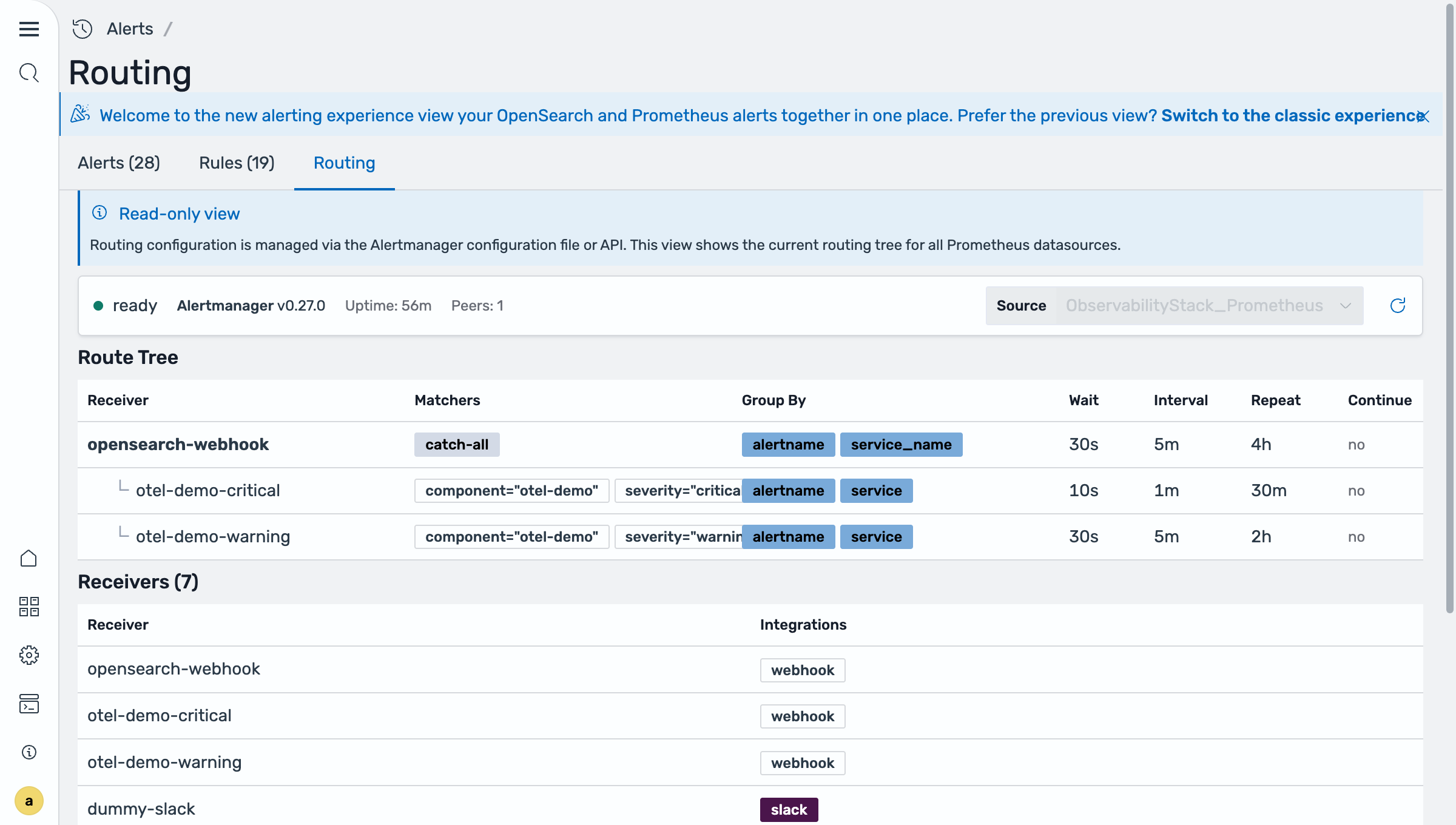This screenshot has width=1456, height=825.
Task: Click service badge in otel-demo-warning row
Action: pos(876,537)
